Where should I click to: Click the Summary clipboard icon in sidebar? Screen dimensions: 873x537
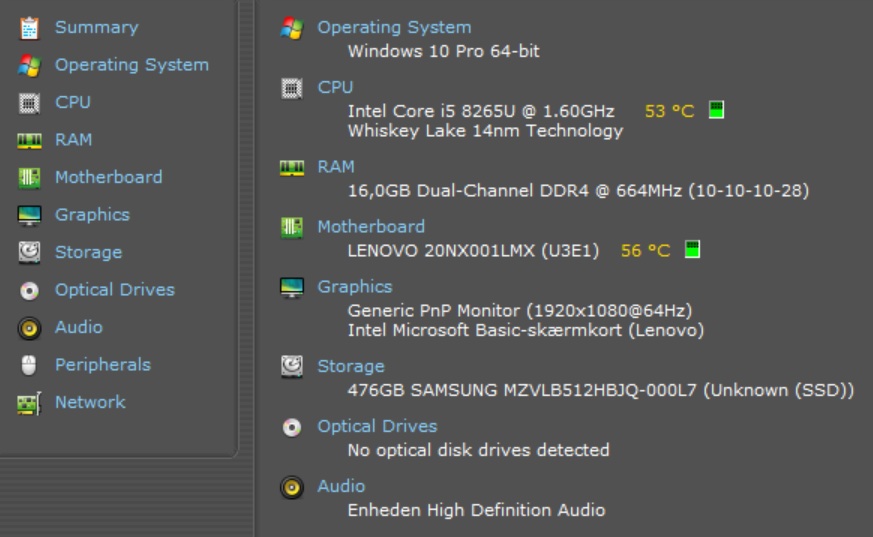click(29, 28)
